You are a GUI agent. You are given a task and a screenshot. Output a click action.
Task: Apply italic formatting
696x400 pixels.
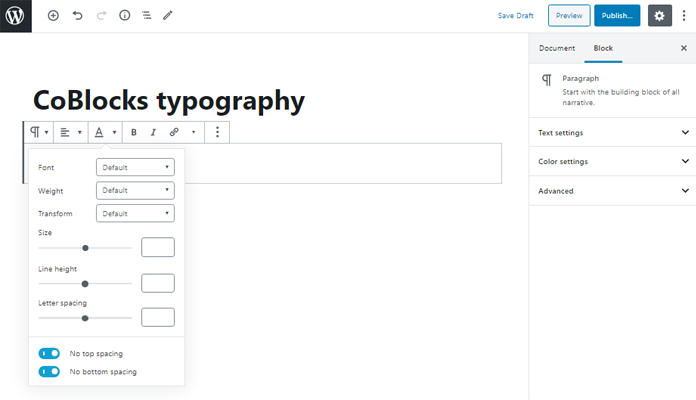[x=153, y=132]
